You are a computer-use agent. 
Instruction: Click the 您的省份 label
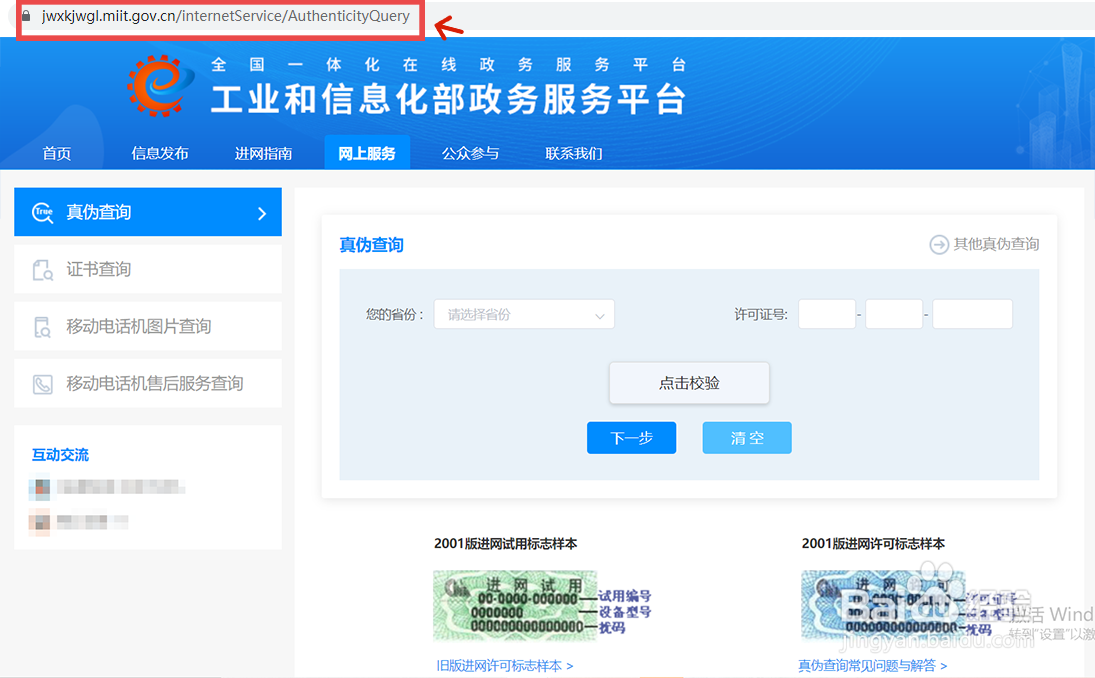pos(395,314)
